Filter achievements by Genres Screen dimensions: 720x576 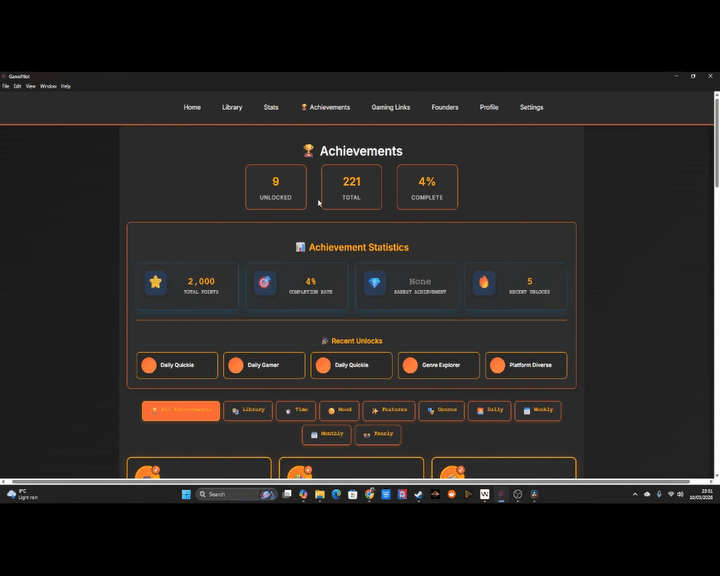(441, 410)
